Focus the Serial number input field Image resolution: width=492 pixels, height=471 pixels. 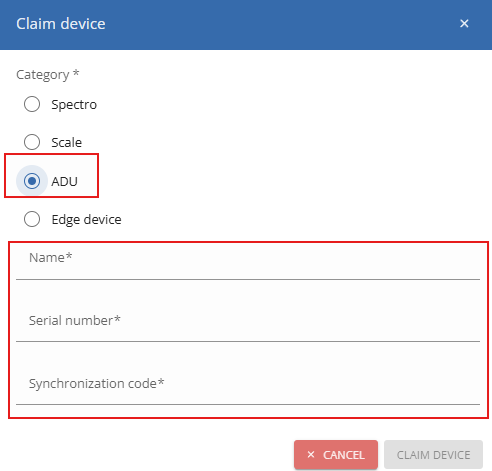(248, 324)
